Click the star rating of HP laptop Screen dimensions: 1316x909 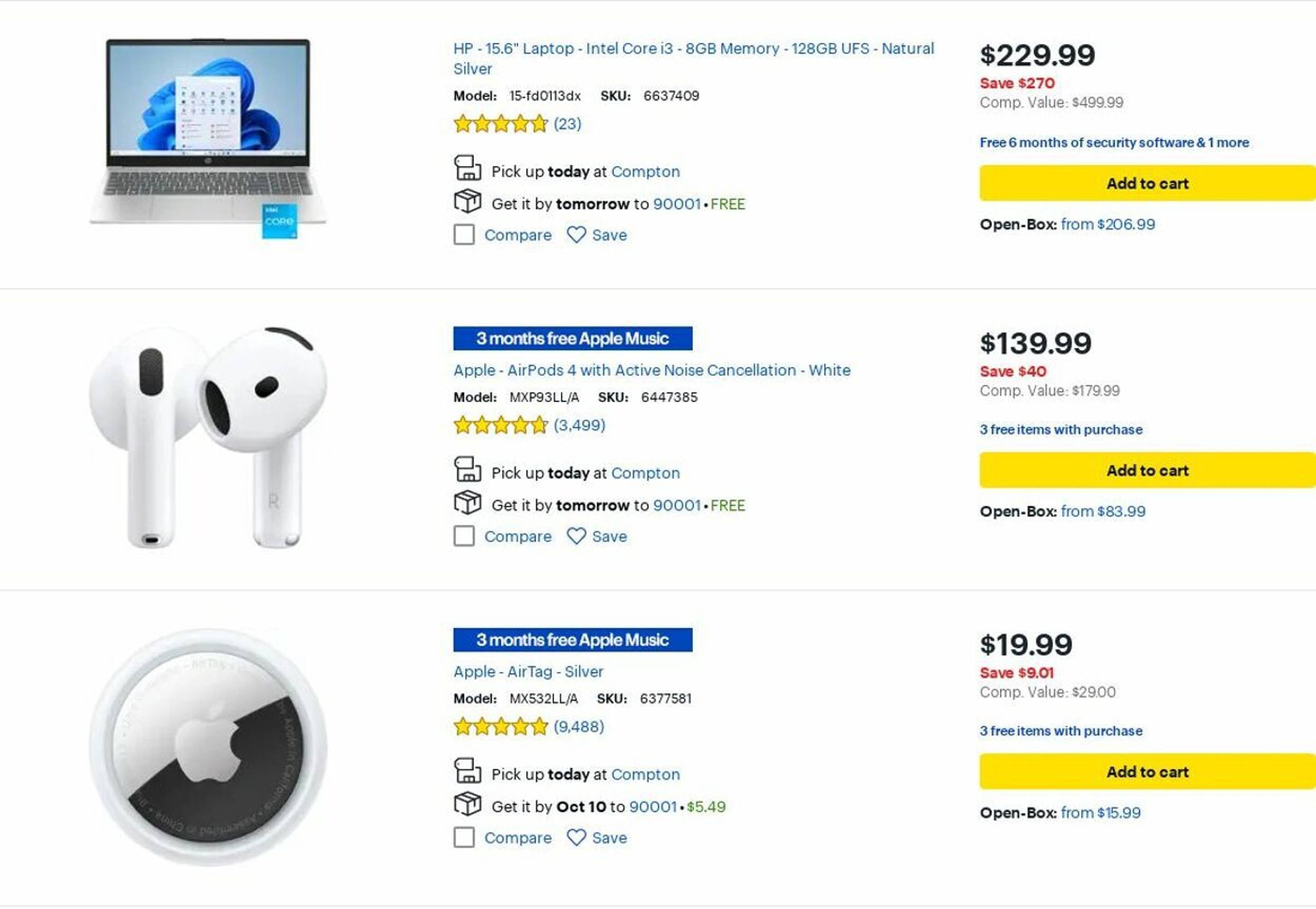point(500,124)
